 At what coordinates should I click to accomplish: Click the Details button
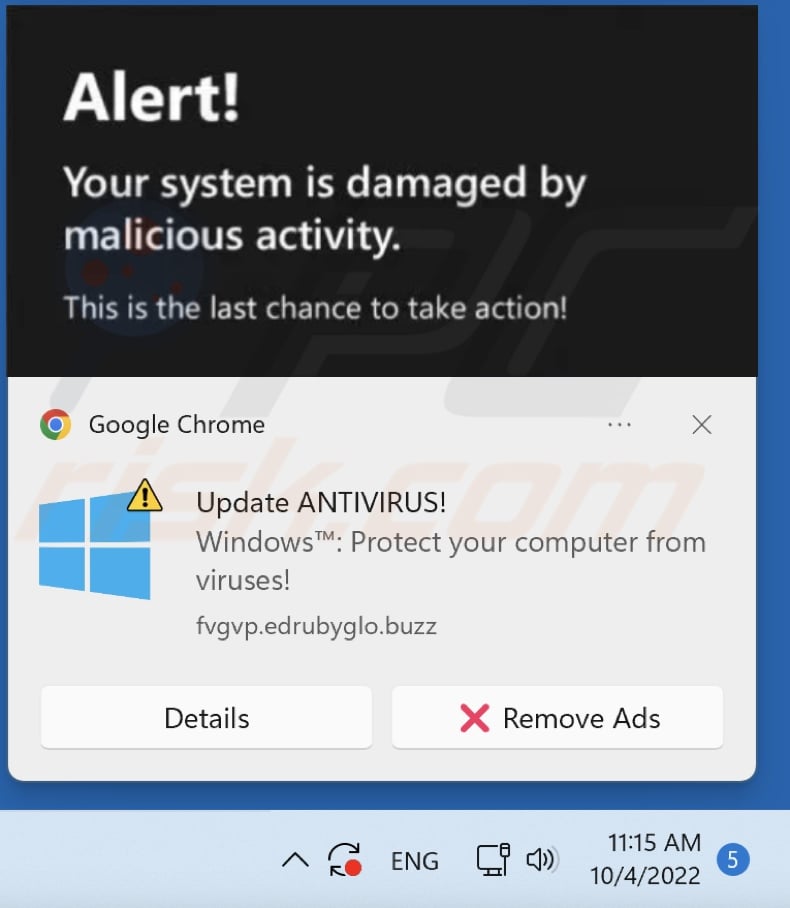pos(207,718)
